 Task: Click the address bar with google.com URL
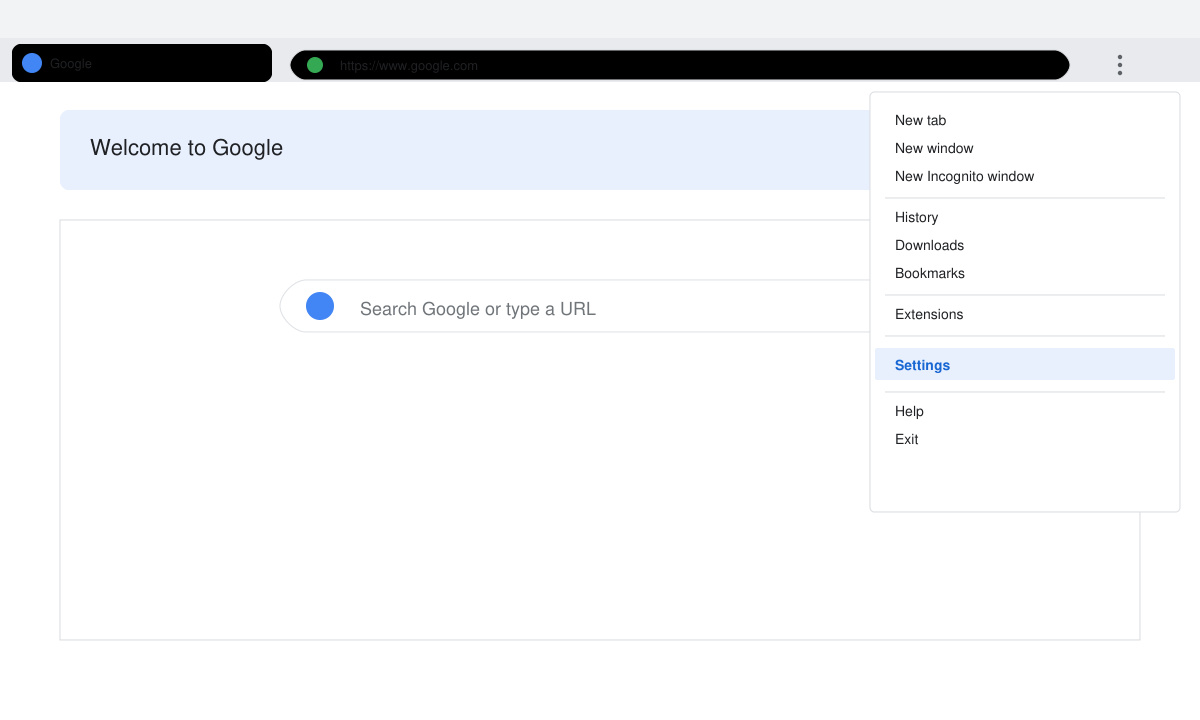pyautogui.click(x=680, y=65)
